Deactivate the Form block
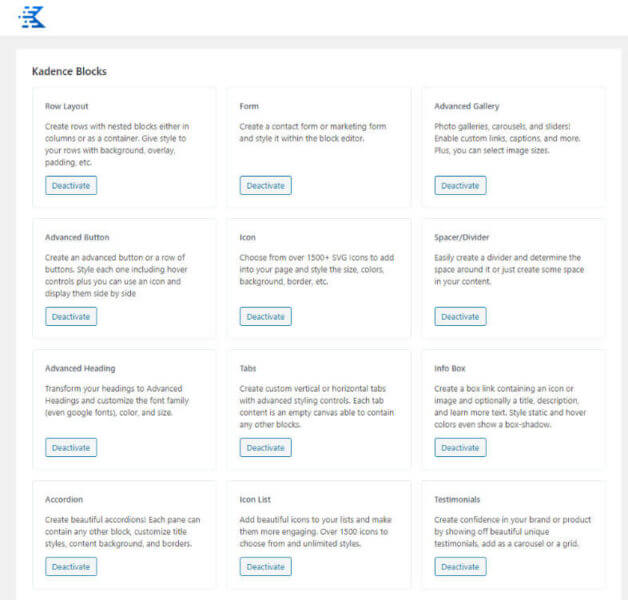The height and width of the screenshot is (600, 628). pyautogui.click(x=265, y=185)
